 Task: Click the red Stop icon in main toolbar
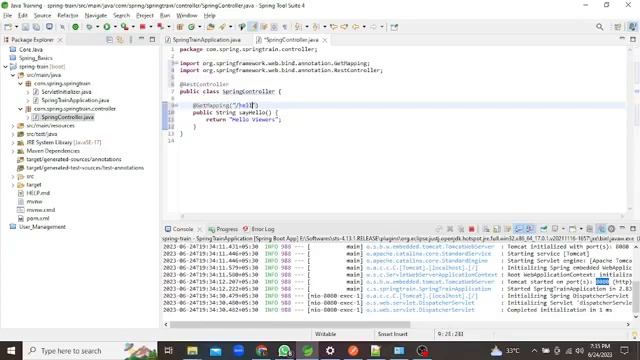point(142,27)
